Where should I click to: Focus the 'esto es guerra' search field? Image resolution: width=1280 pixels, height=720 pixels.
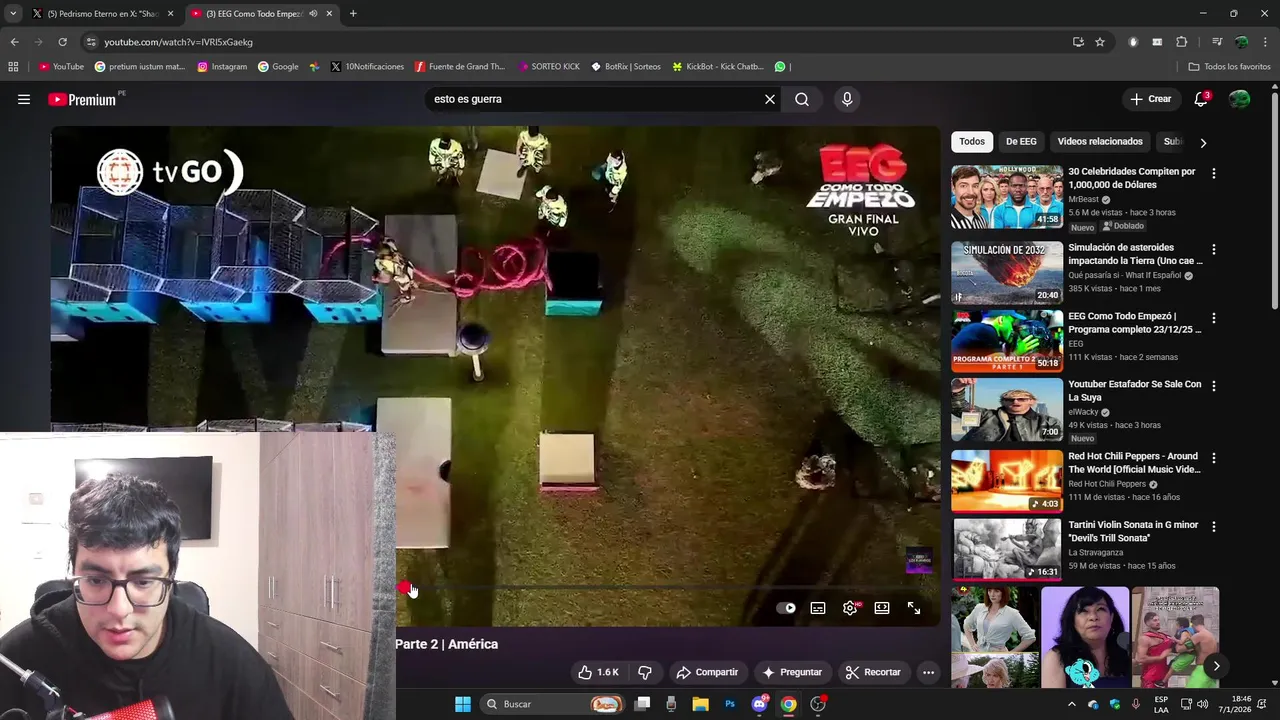click(x=595, y=99)
